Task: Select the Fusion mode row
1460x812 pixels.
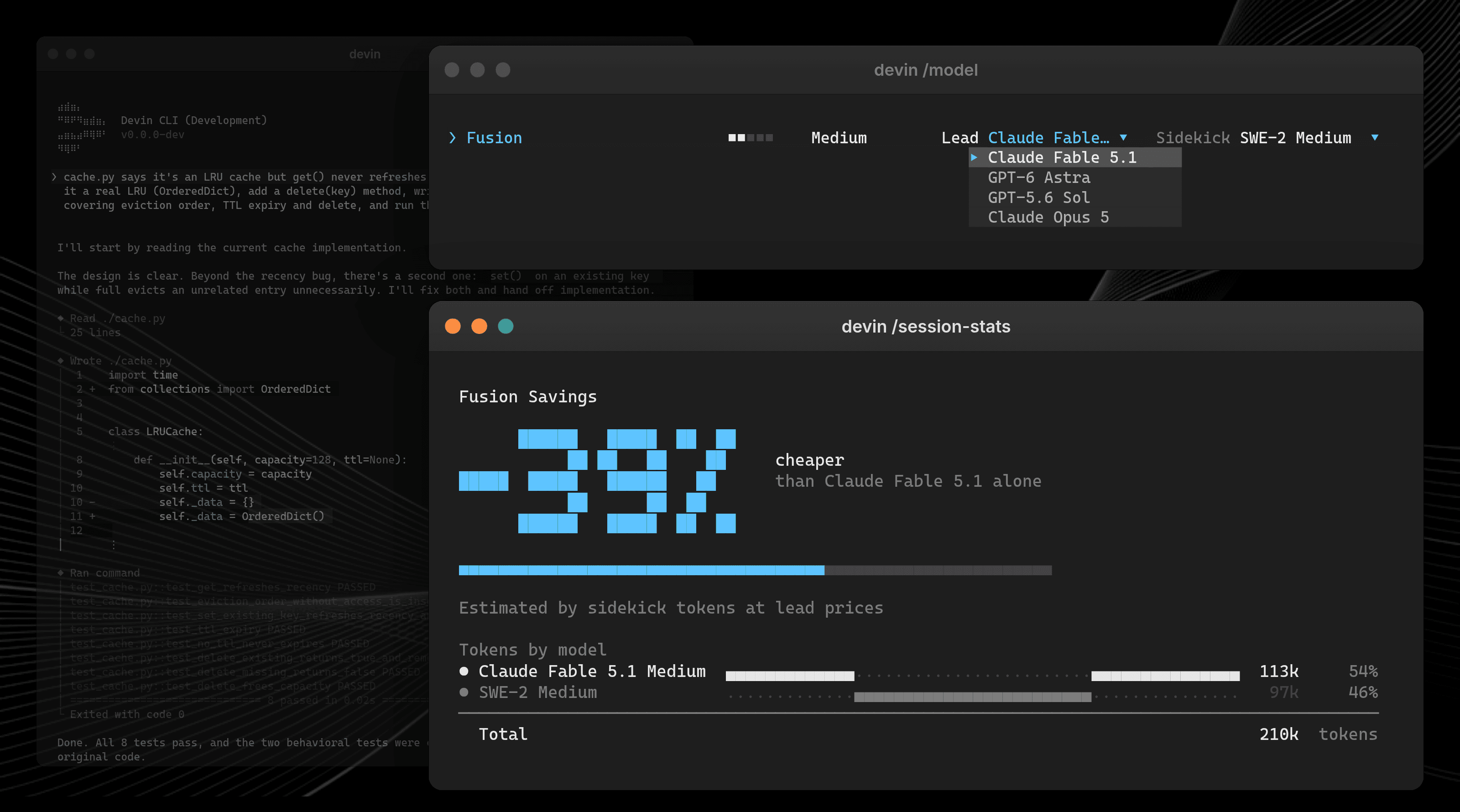Action: [913, 138]
